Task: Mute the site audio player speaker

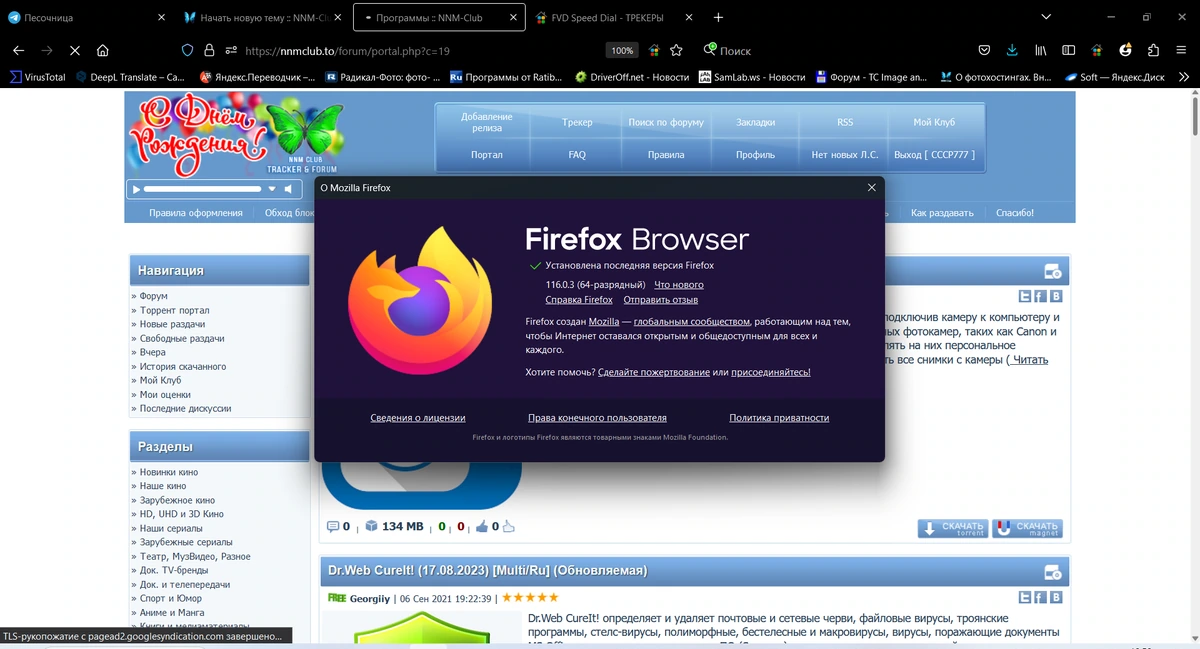Action: 287,188
